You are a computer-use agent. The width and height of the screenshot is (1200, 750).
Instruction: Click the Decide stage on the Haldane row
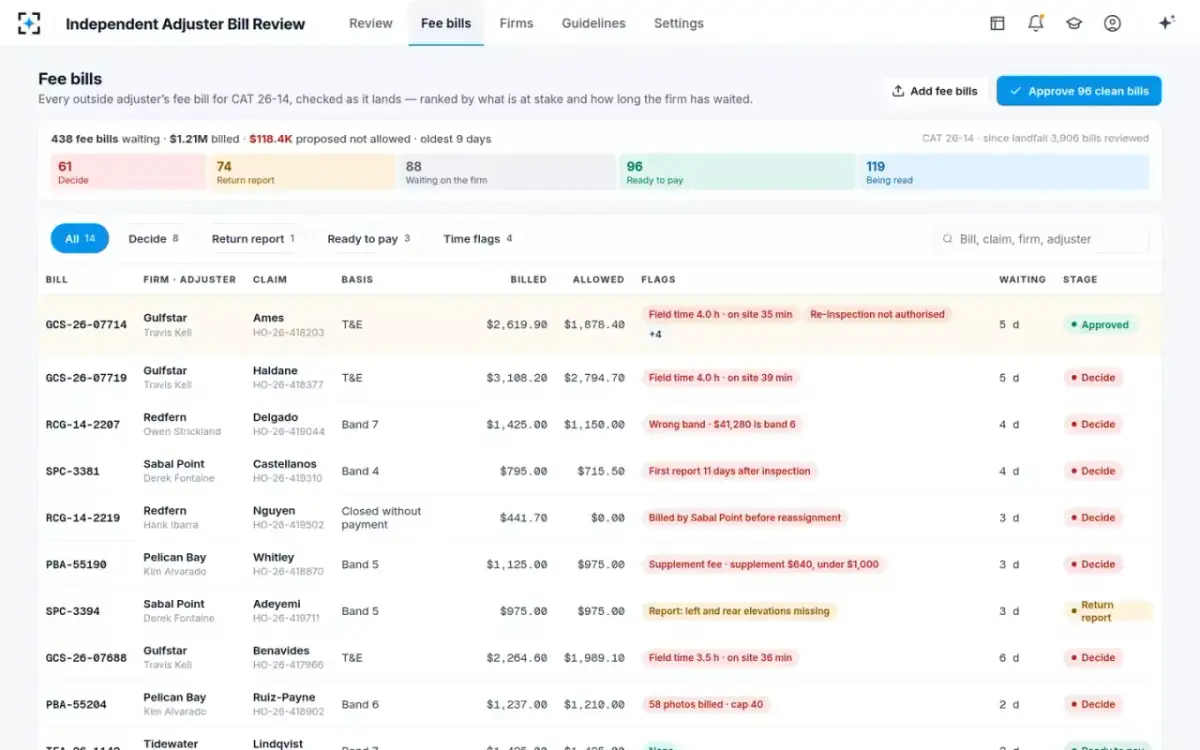click(x=1092, y=378)
